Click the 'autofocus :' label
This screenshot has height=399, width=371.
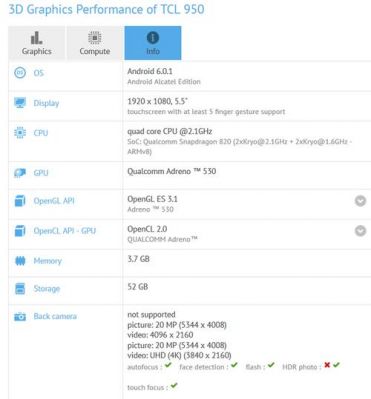pos(145,367)
